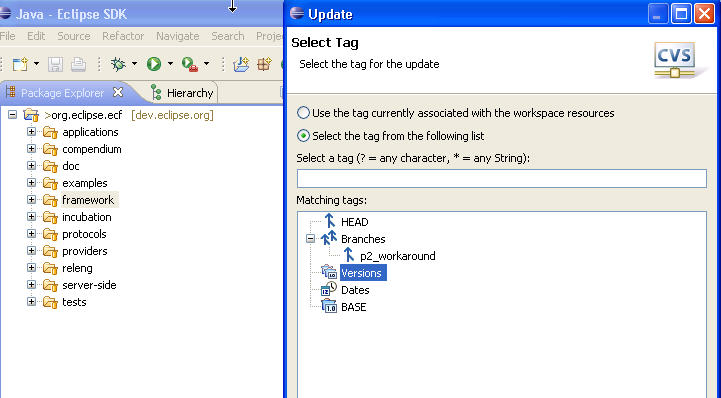Select the compendium folder label

pyautogui.click(x=92, y=149)
